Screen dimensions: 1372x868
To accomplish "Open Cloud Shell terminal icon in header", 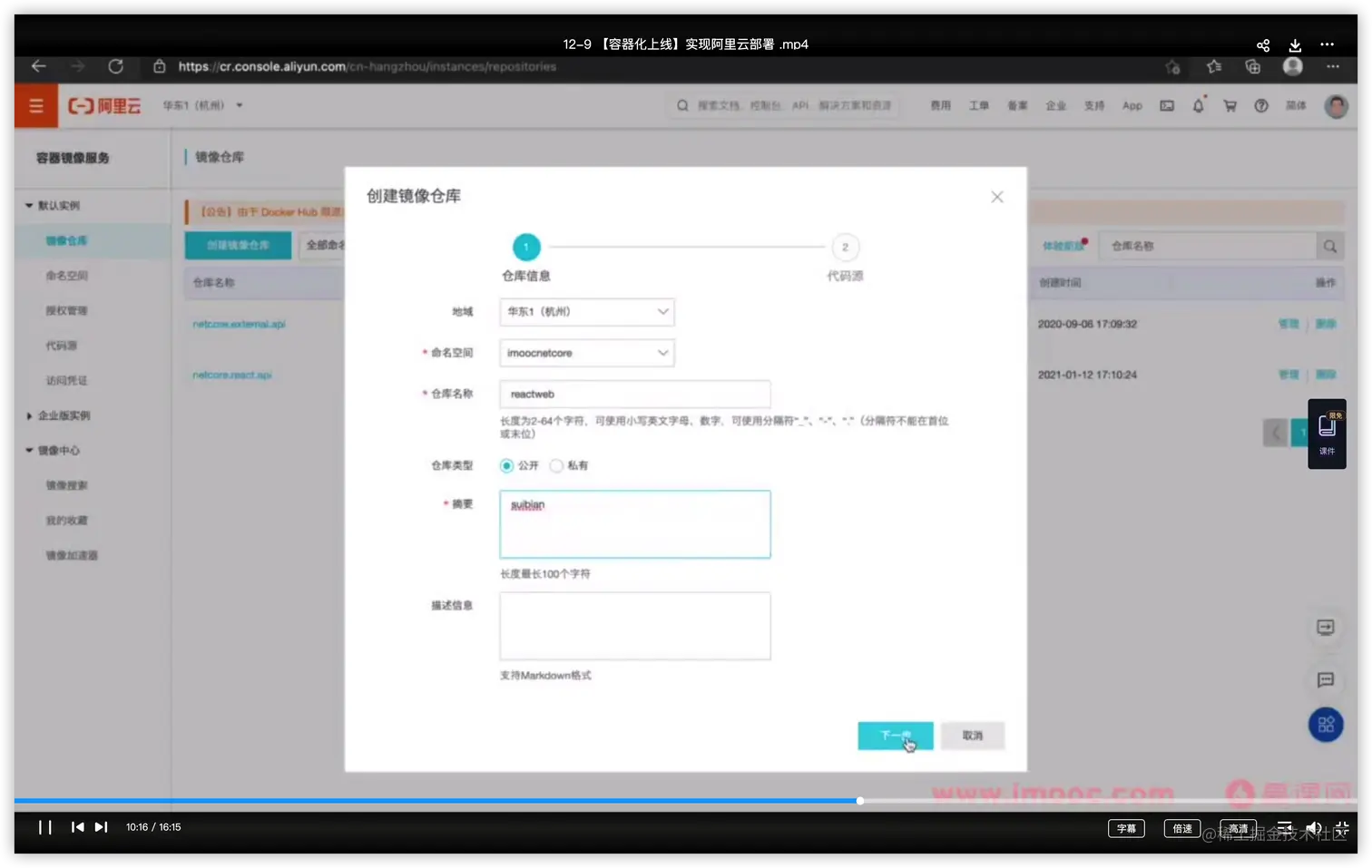I will (x=1167, y=106).
